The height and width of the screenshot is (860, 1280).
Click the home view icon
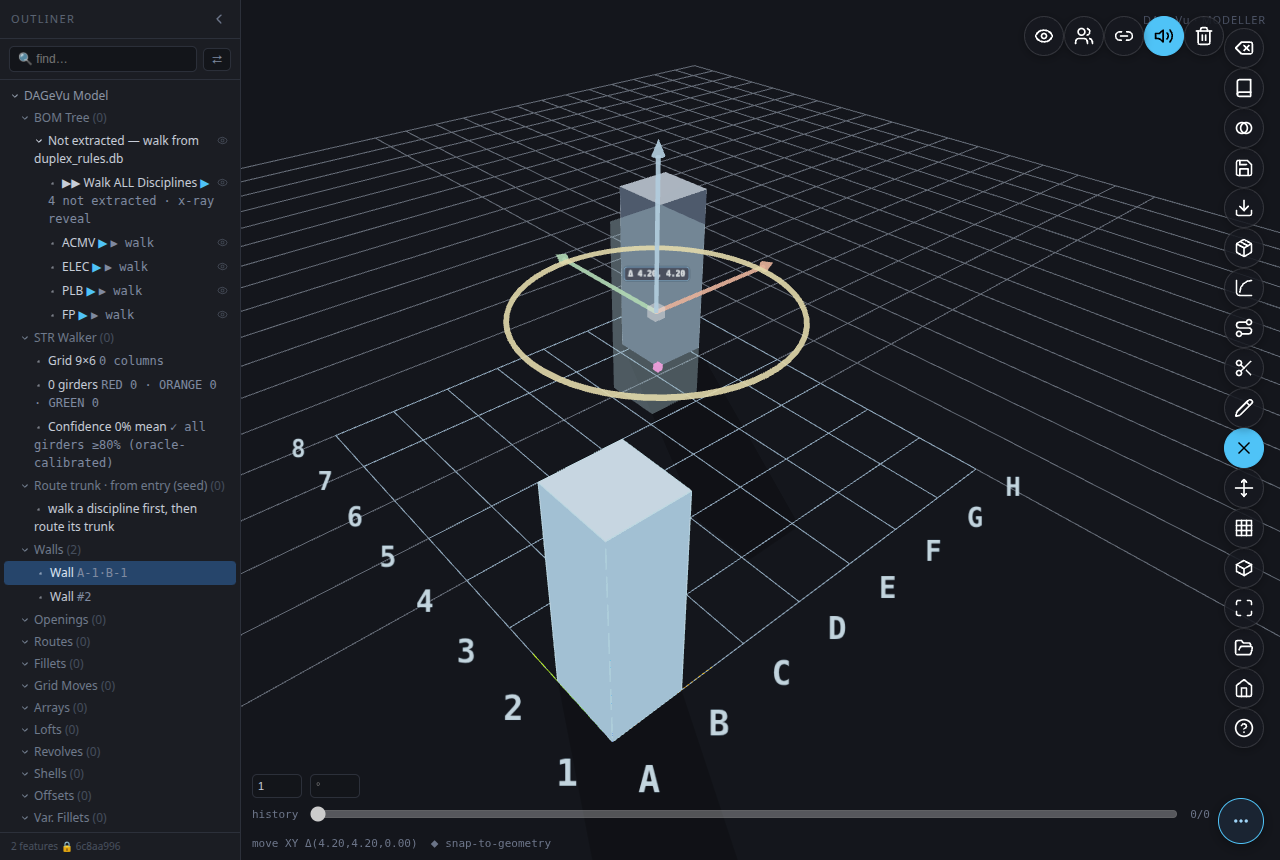[1244, 688]
